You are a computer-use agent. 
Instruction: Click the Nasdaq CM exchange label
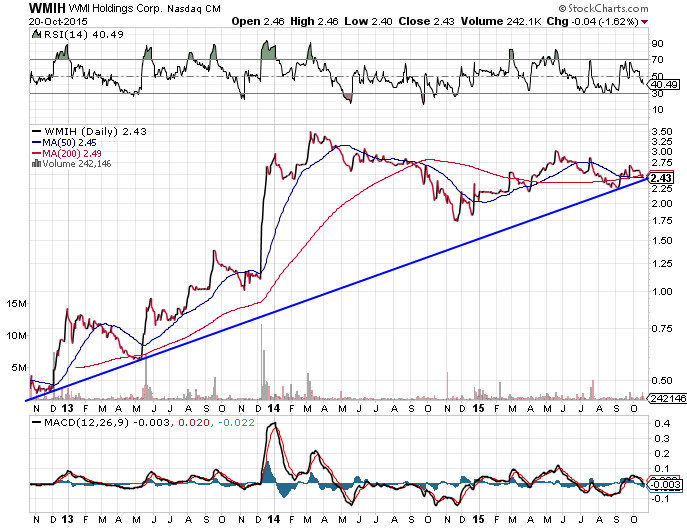pyautogui.click(x=194, y=8)
